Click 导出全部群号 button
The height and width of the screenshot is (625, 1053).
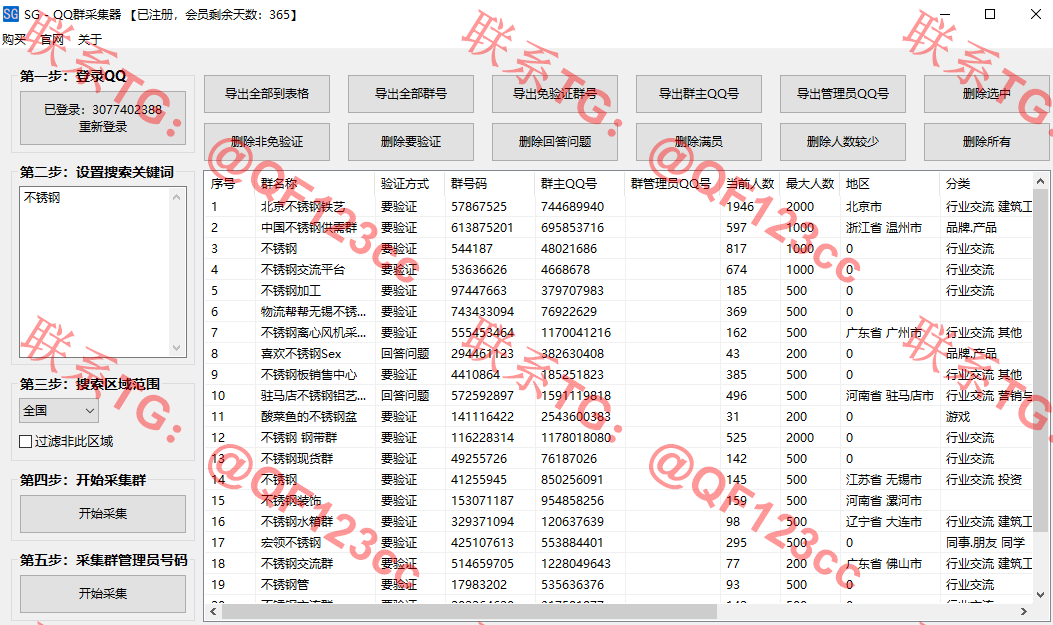point(410,94)
